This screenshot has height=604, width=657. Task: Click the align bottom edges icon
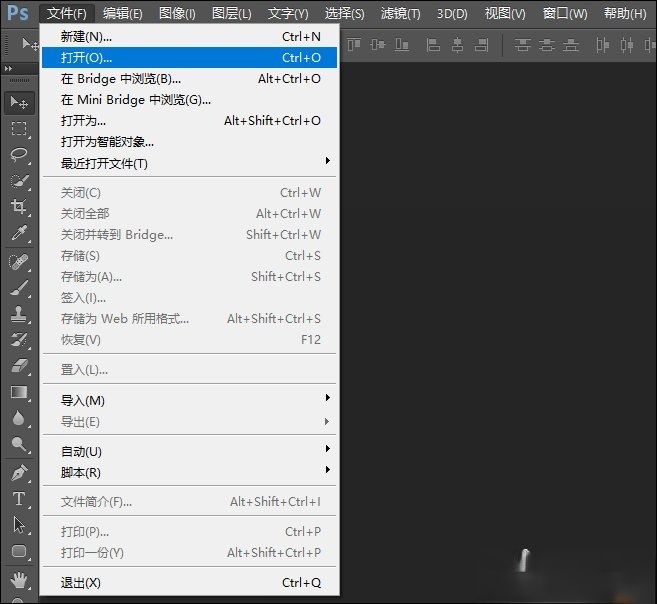coord(402,44)
